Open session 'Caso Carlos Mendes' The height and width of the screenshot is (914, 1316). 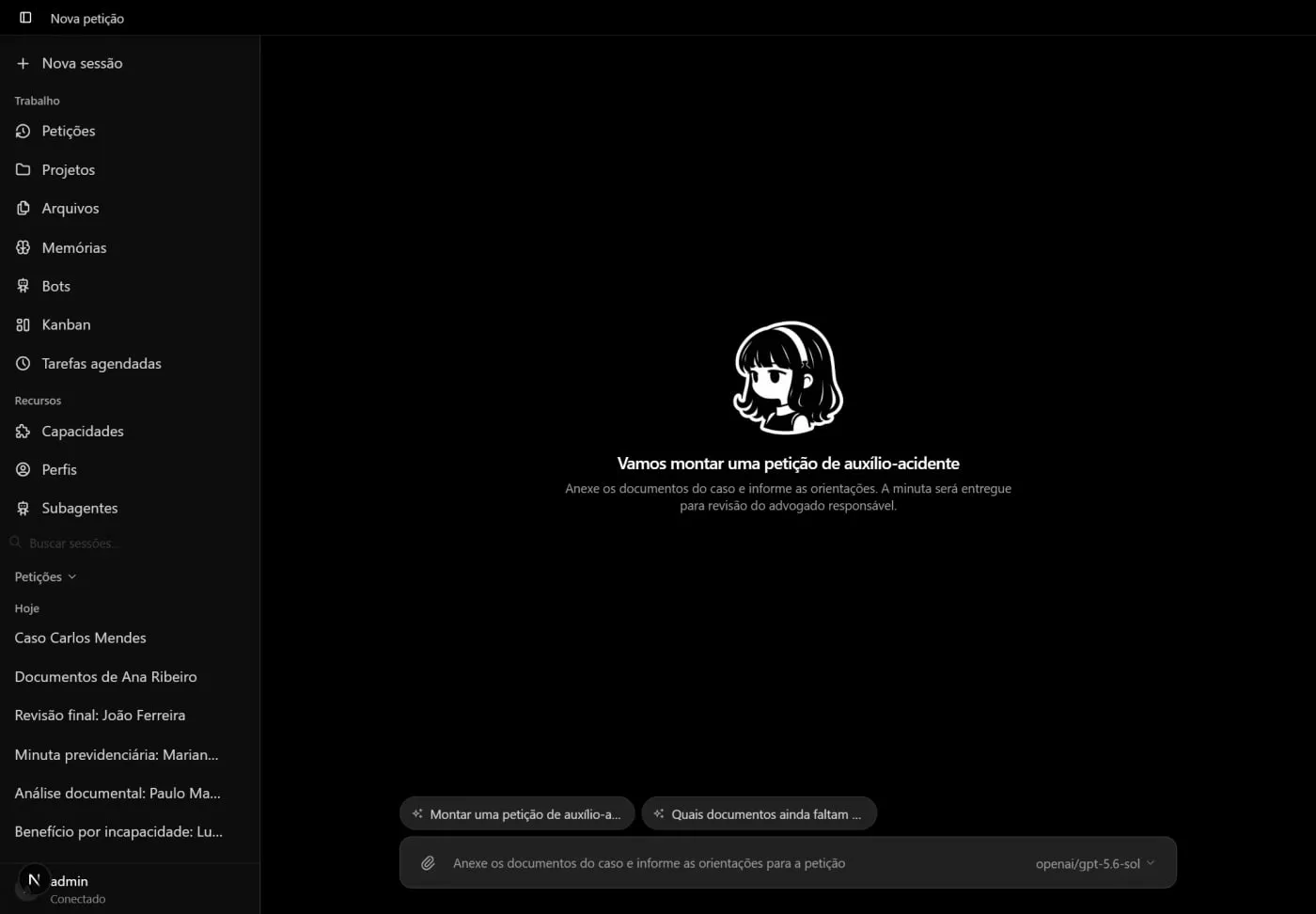[130, 638]
